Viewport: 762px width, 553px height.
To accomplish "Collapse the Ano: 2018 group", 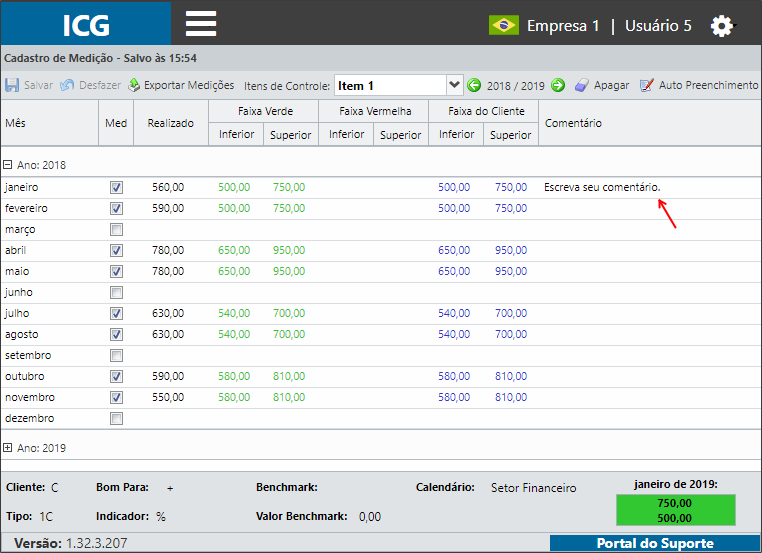I will coord(7,165).
